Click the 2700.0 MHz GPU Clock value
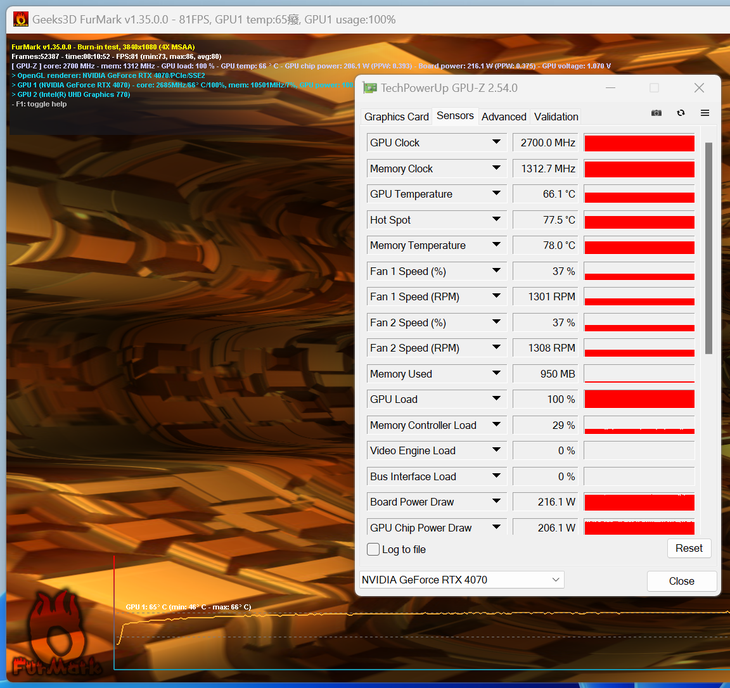Screen dimensions: 730x688 546,142
